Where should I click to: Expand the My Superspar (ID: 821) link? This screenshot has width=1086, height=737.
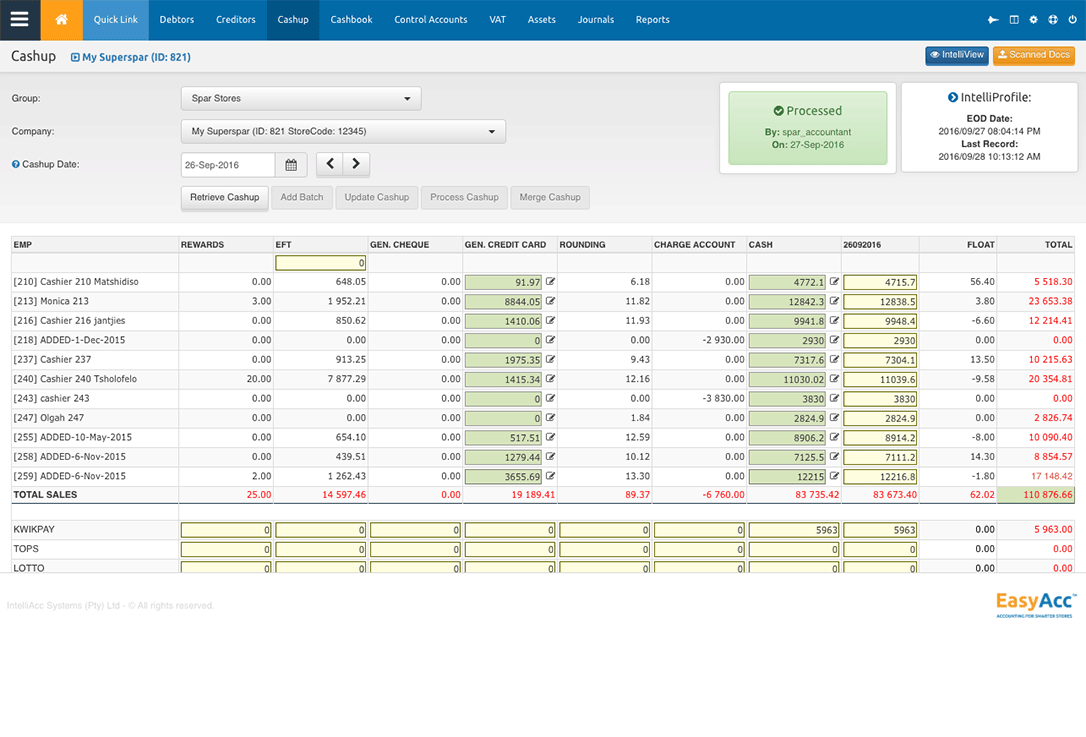131,57
